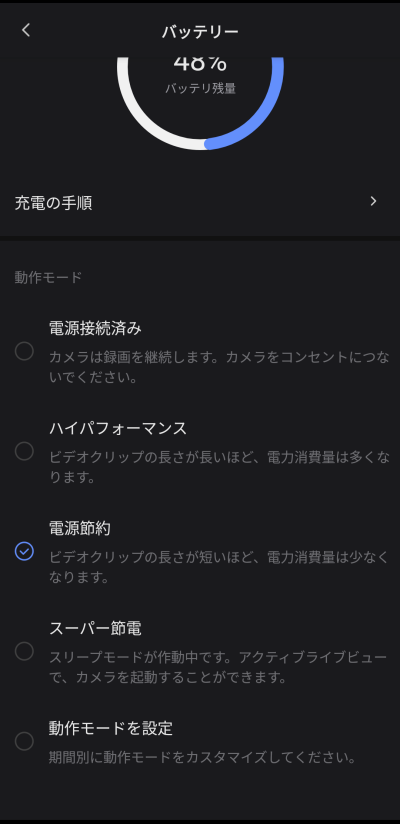Image resolution: width=400 pixels, height=824 pixels.
Task: Click the ハイパフォーマンス option title
Action: click(x=118, y=429)
